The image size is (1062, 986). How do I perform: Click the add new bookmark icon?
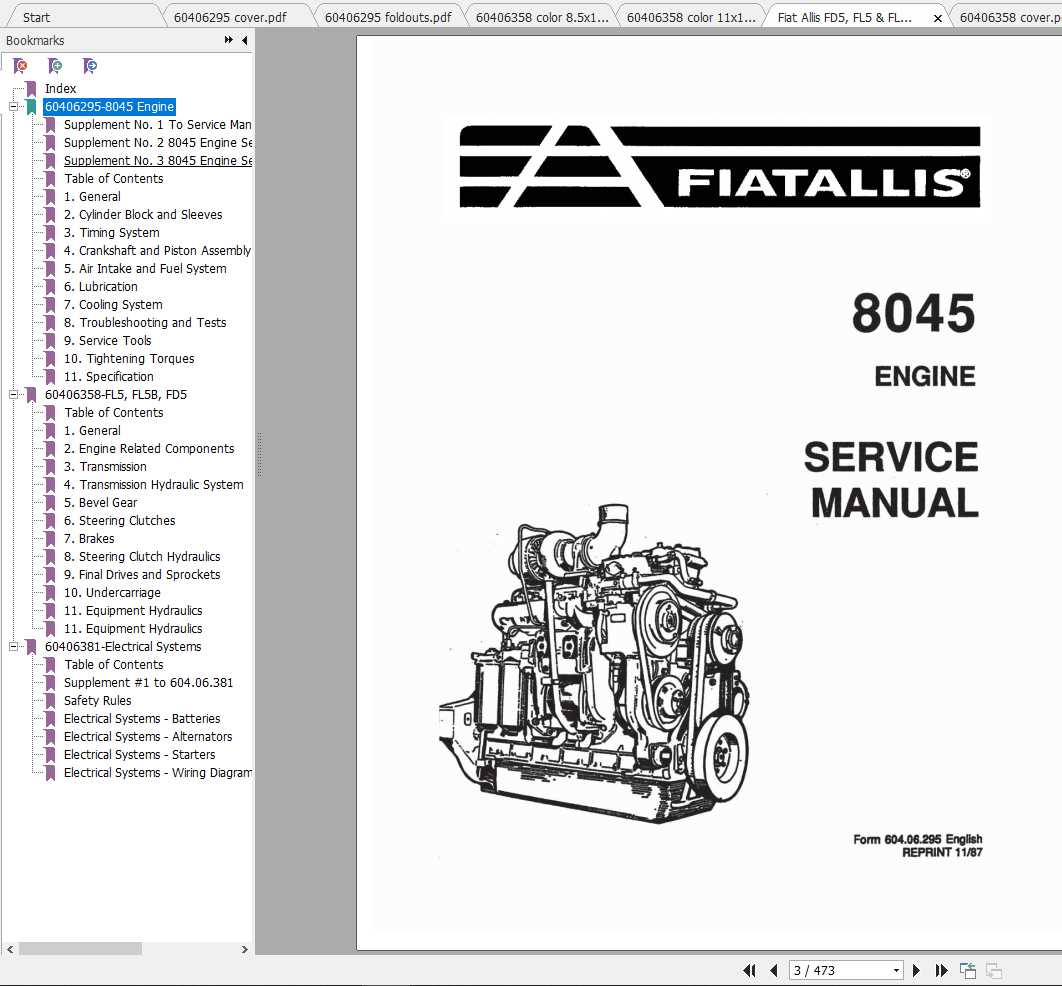55,66
